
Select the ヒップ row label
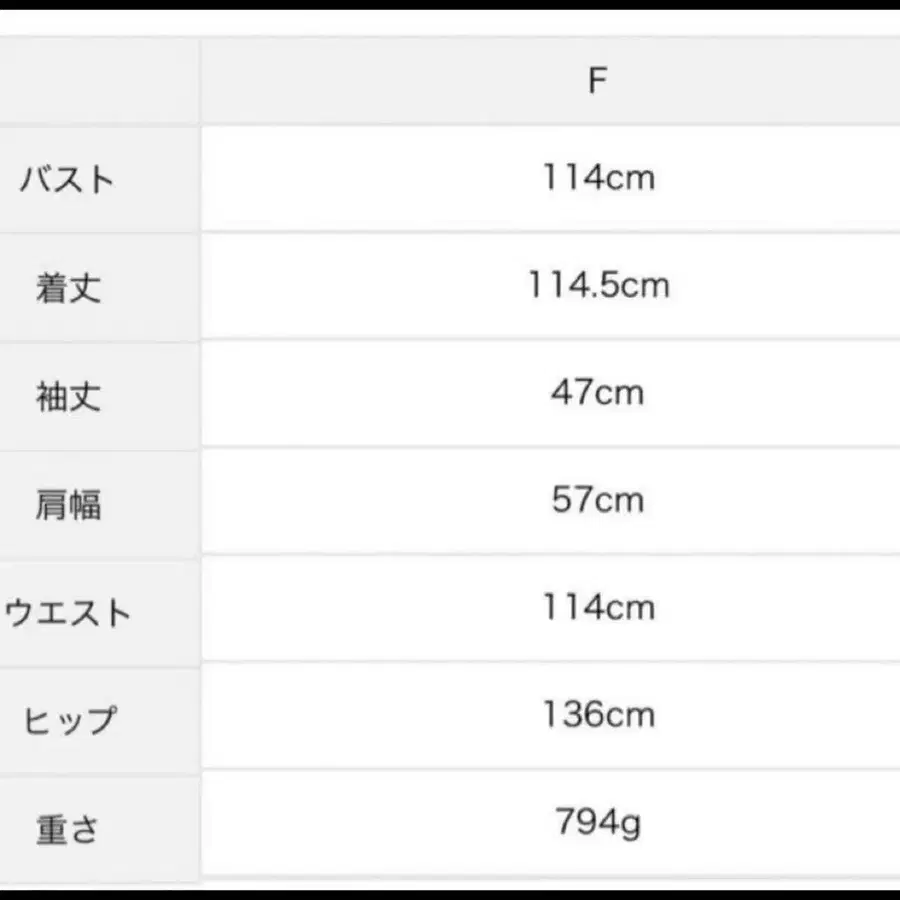68,720
